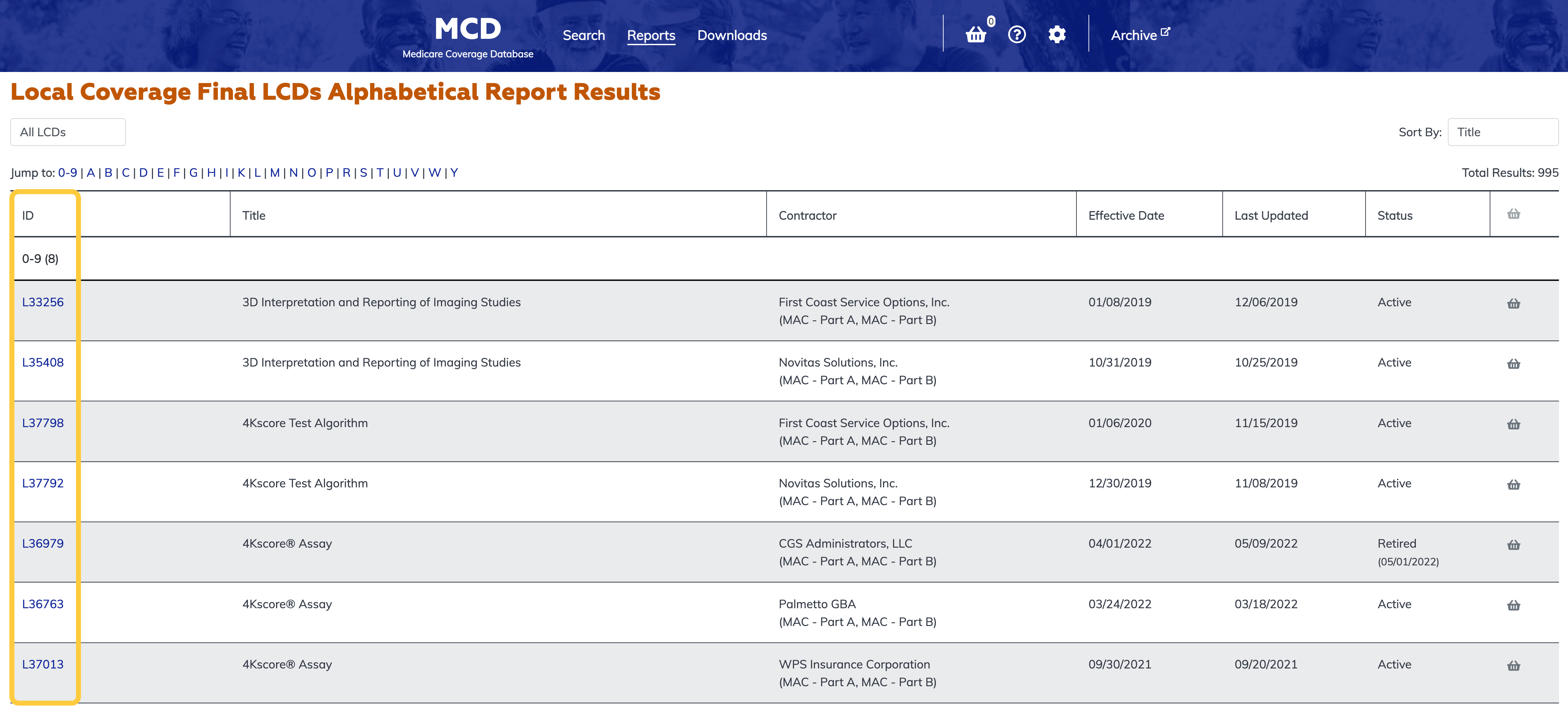Open the Reports menu item
Screen dimensions: 1568x713
click(x=651, y=35)
